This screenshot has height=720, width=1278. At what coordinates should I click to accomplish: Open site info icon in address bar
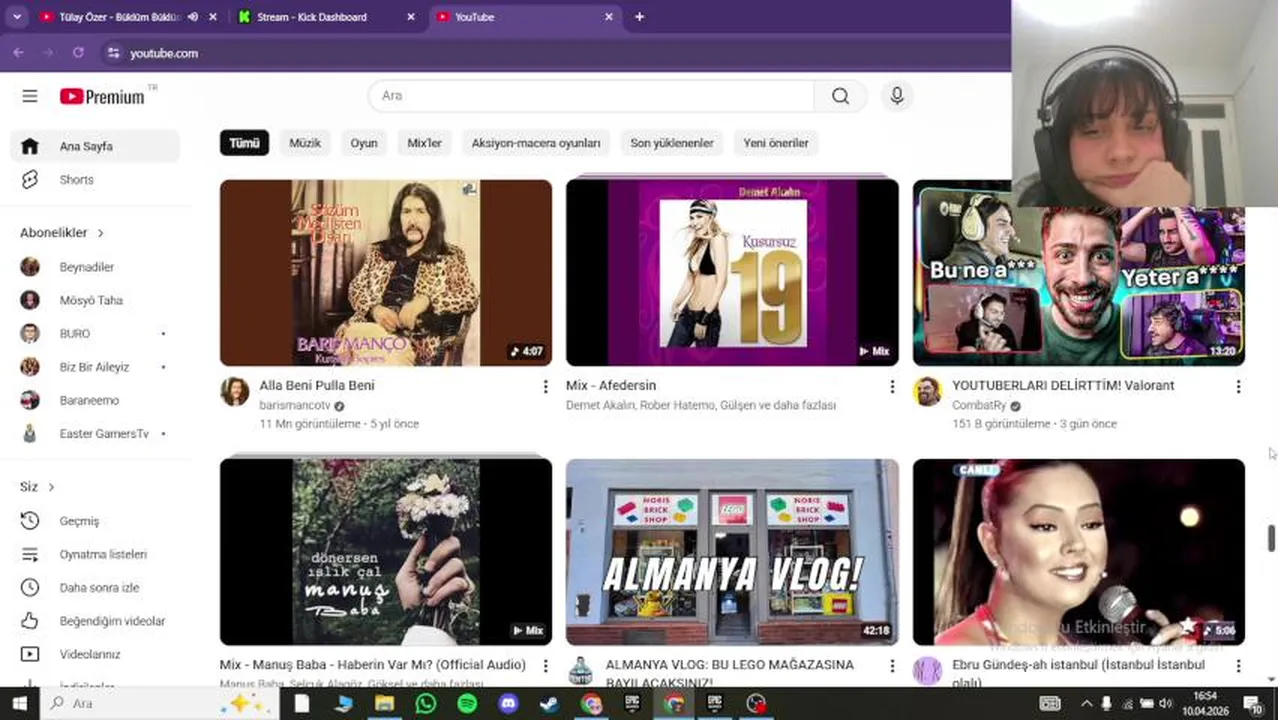tap(113, 53)
